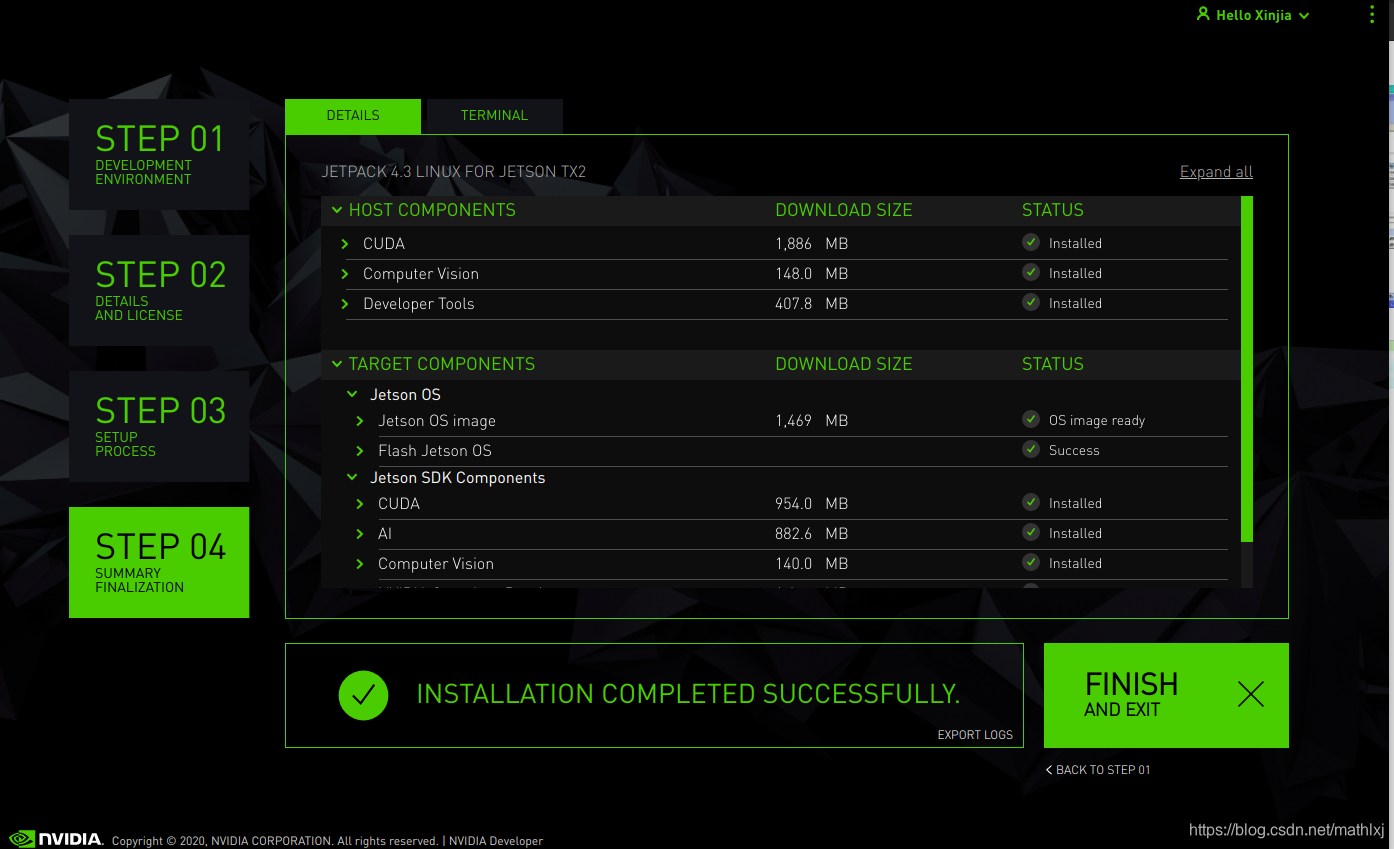The height and width of the screenshot is (849, 1394).
Task: Click the 954.0 MB CUDA size value
Action: click(812, 504)
